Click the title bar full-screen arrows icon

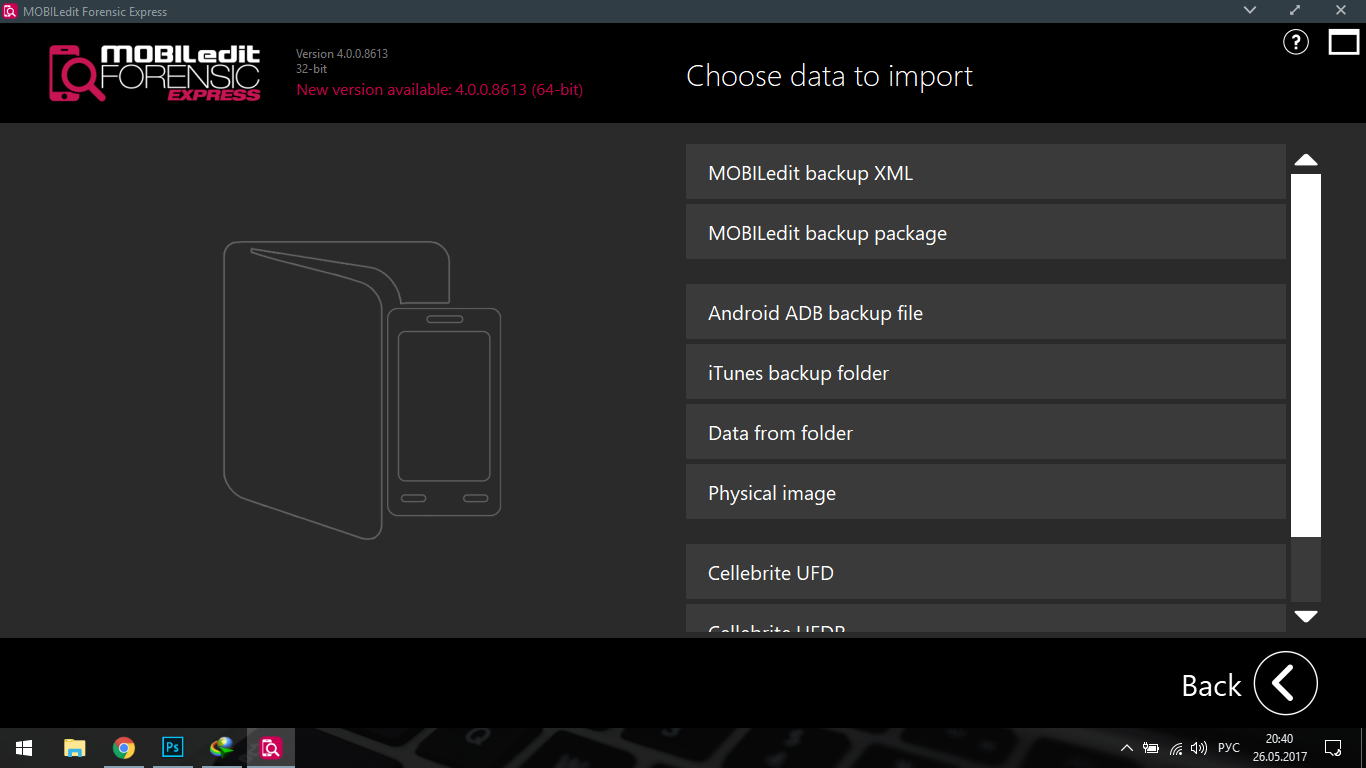pyautogui.click(x=1296, y=10)
